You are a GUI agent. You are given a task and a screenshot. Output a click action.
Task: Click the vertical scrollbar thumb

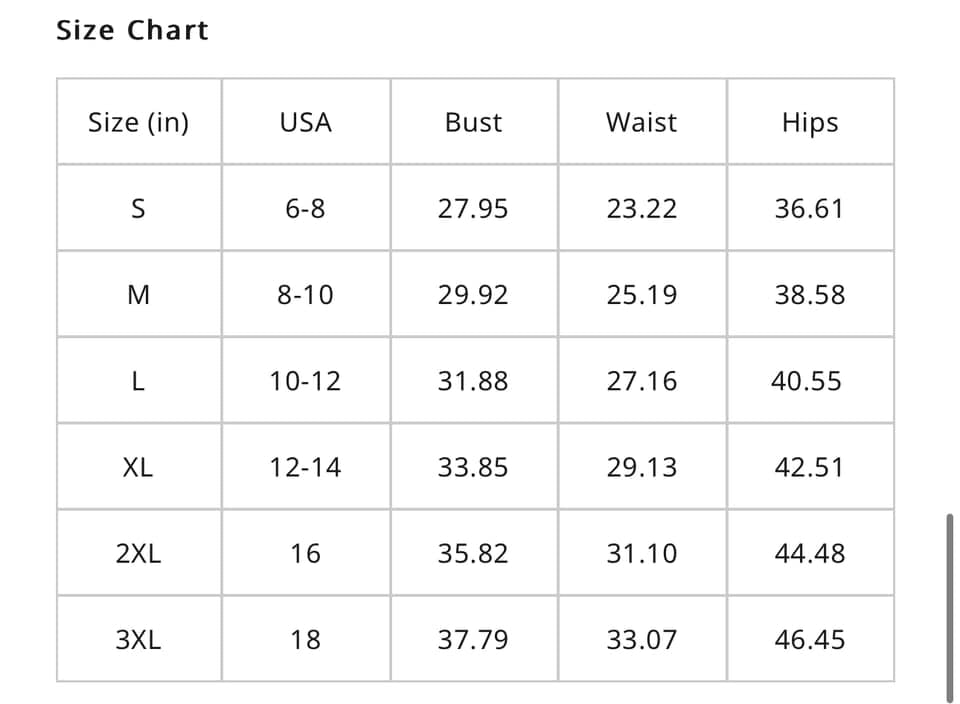[950, 607]
